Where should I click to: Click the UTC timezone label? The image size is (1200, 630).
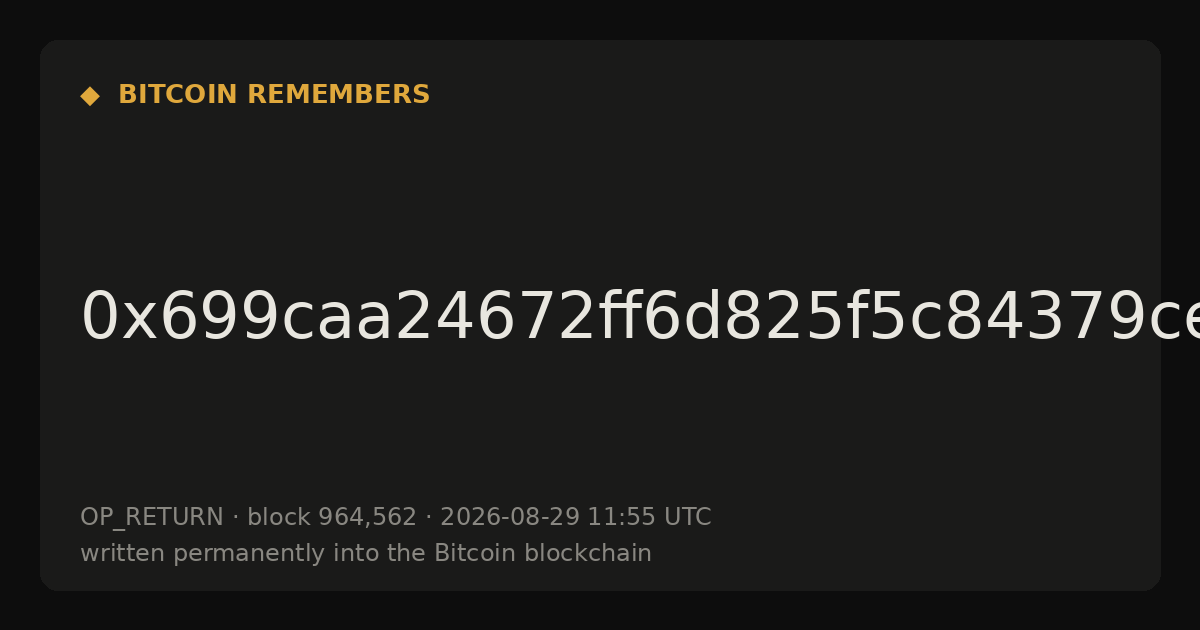tap(688, 518)
